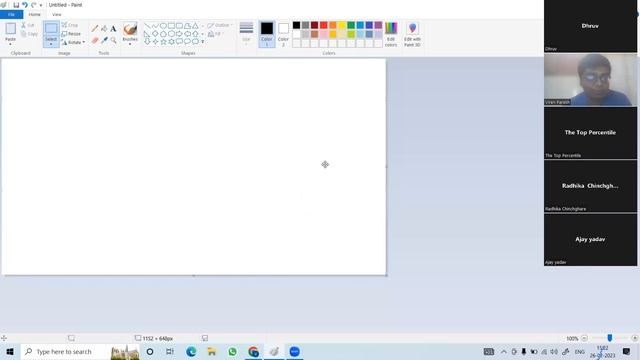Click the zoom out minus button
The height and width of the screenshot is (360, 640).
[x=584, y=338]
